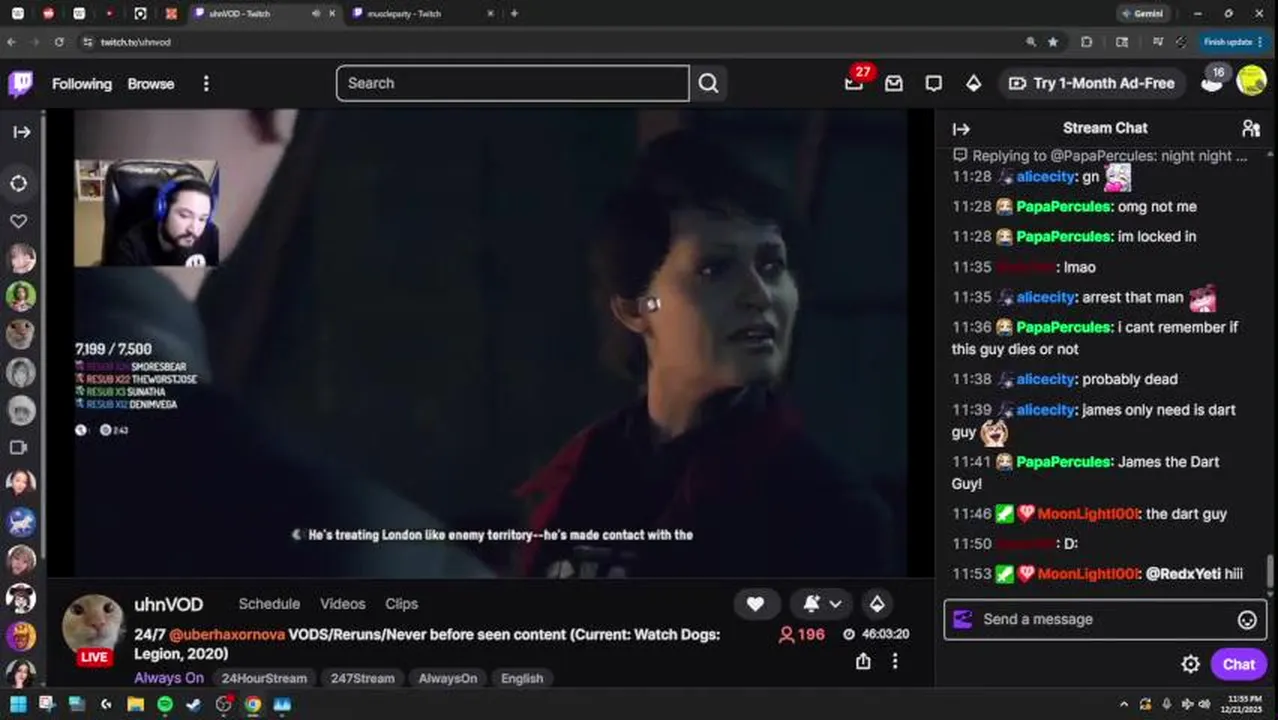Viewport: 1278px width, 720px height.
Task: Bookmark this page with star icon
Action: tap(1053, 42)
